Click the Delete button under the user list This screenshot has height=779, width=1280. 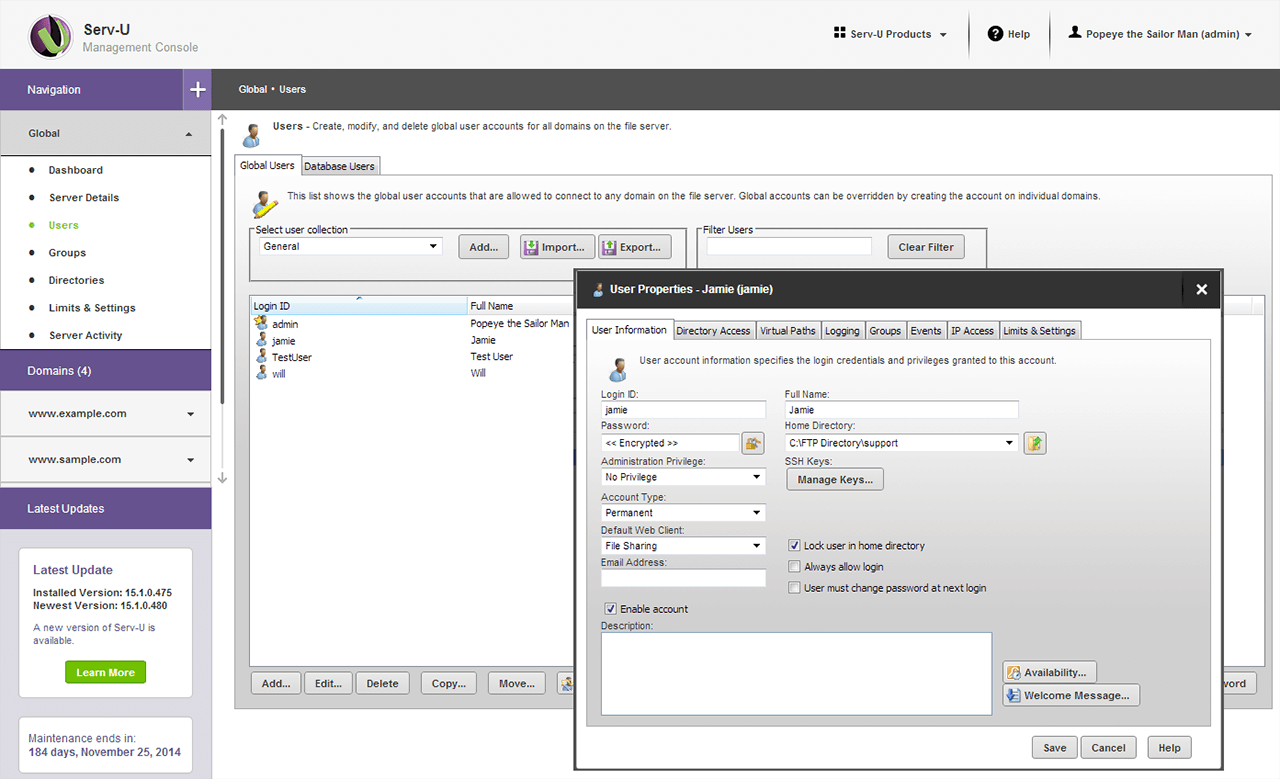point(382,684)
